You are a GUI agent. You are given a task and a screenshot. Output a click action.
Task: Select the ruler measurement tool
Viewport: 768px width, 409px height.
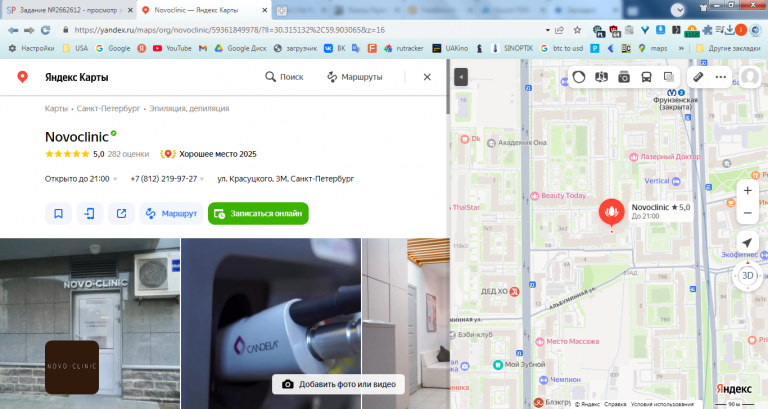pos(698,77)
